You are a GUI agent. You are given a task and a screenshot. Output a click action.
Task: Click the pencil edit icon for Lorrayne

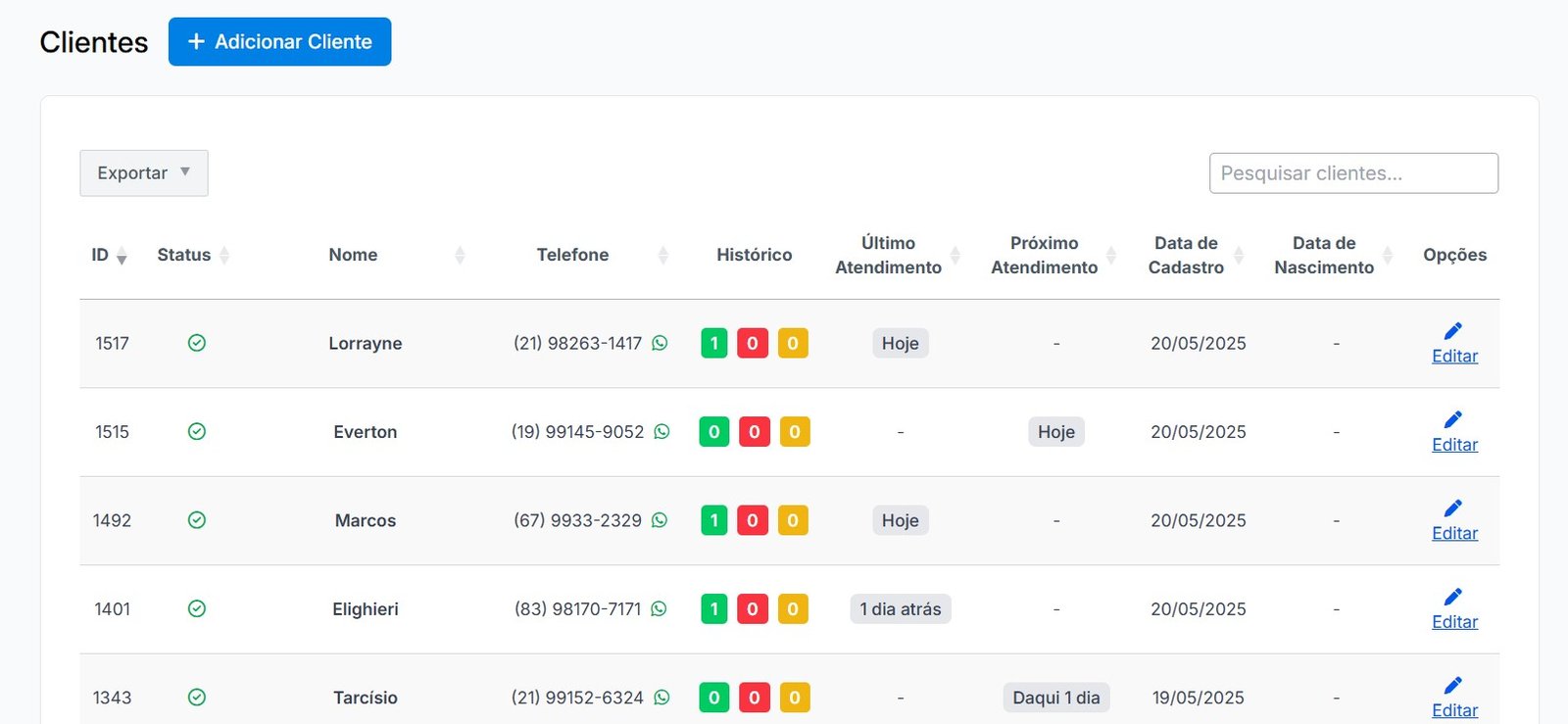(1452, 331)
